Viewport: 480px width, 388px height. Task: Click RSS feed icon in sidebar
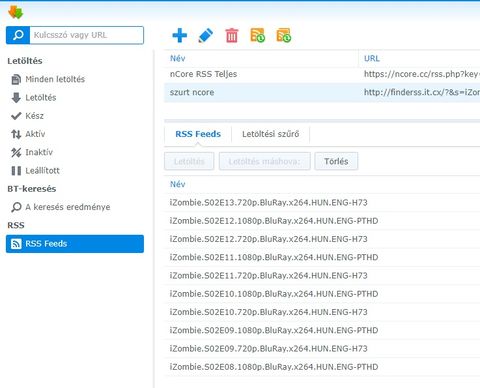(16, 244)
